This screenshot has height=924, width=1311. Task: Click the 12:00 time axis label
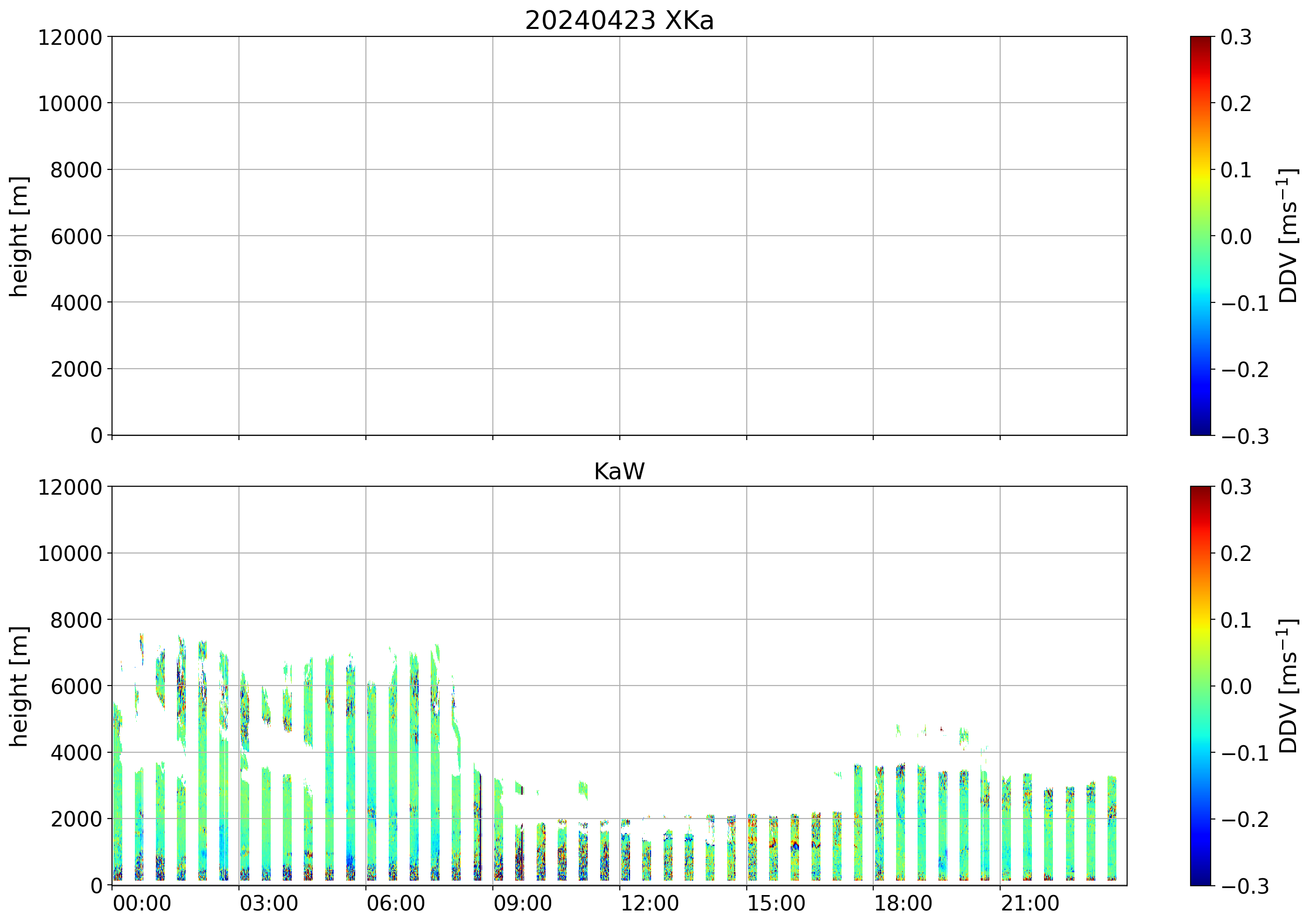point(649,904)
